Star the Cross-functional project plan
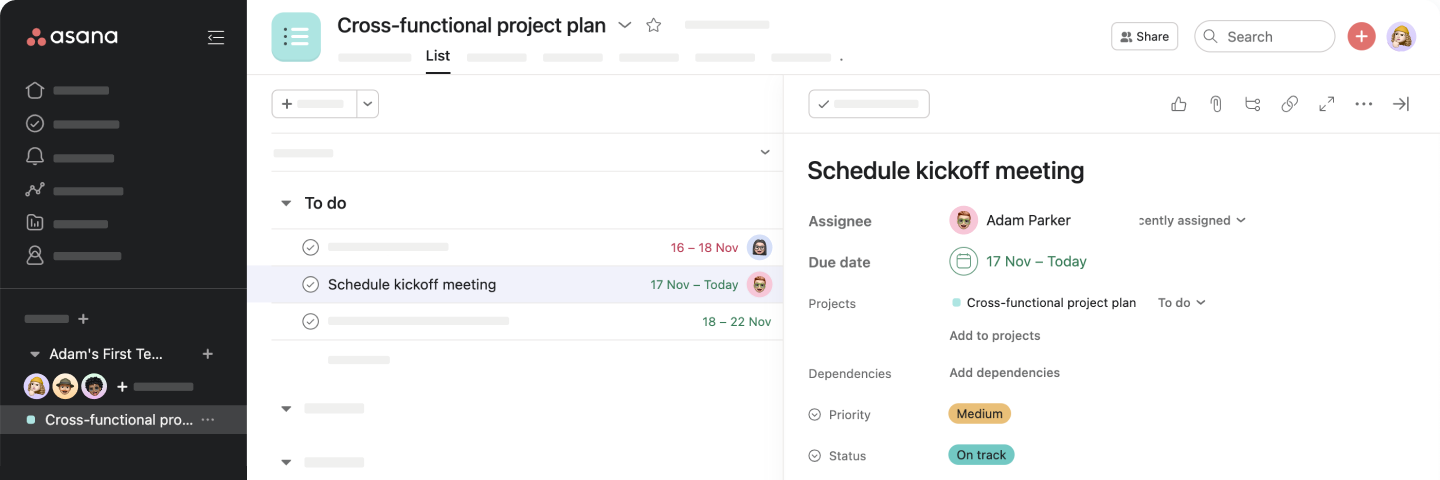1440x480 pixels. point(654,25)
